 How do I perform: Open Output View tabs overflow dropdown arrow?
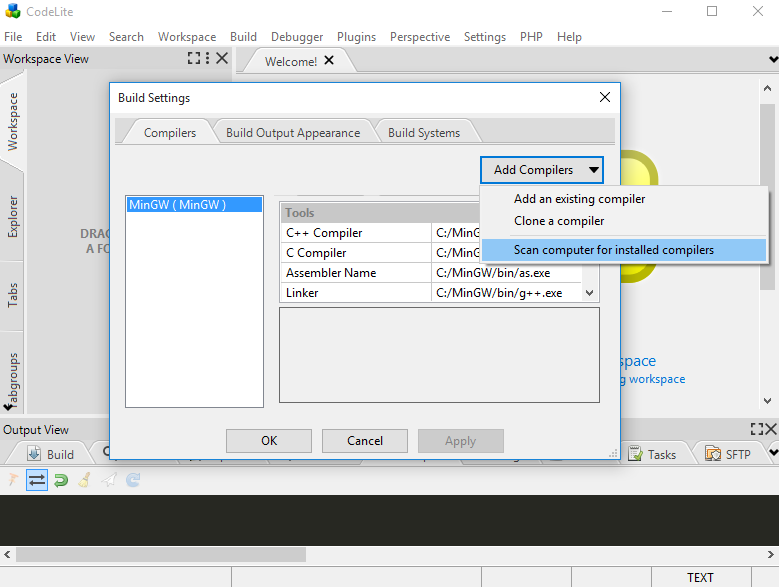pyautogui.click(x=773, y=452)
